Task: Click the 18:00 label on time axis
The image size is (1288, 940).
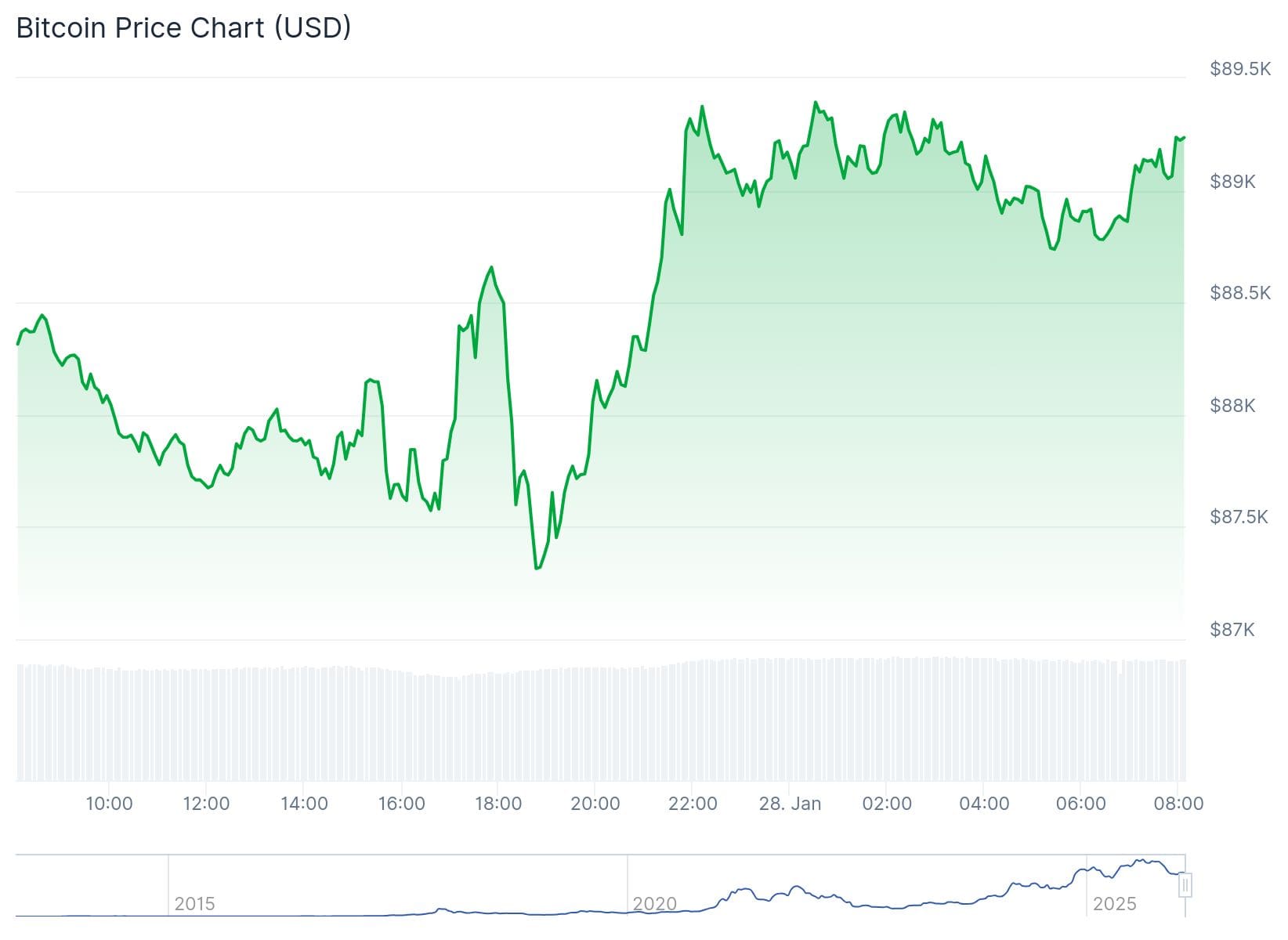Action: 498,804
